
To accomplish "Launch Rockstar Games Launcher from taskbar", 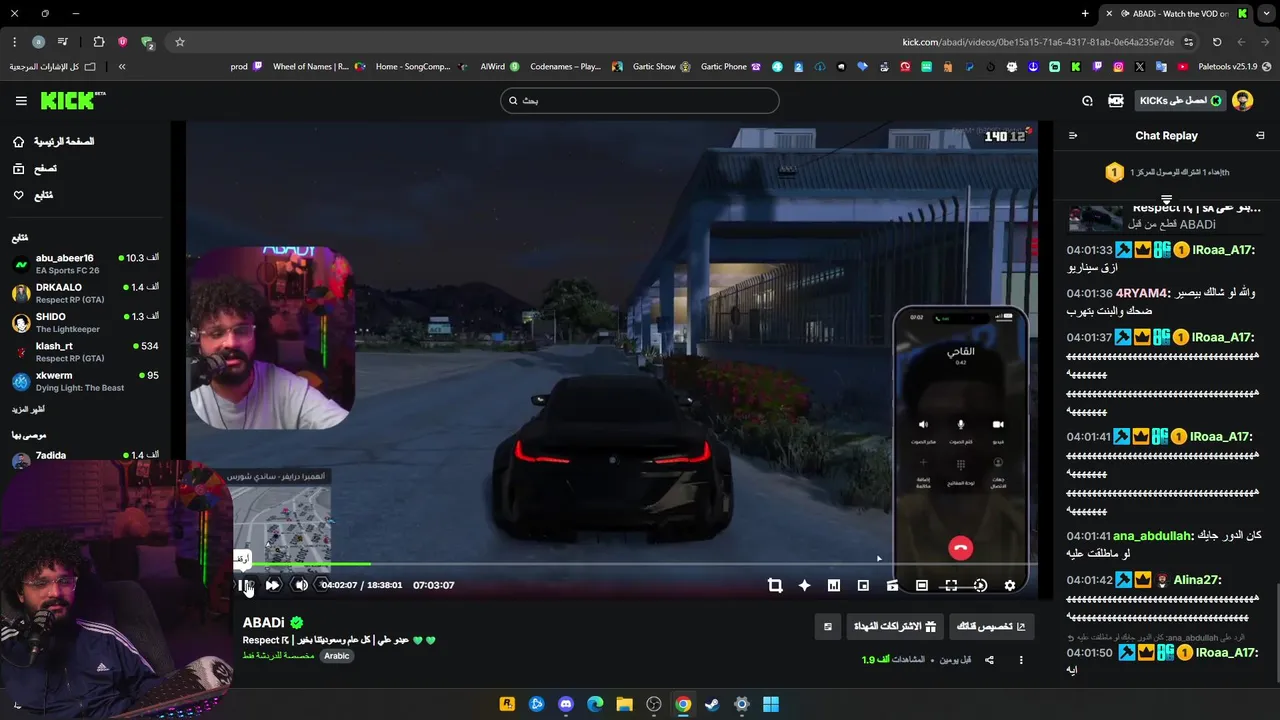I will tap(507, 704).
